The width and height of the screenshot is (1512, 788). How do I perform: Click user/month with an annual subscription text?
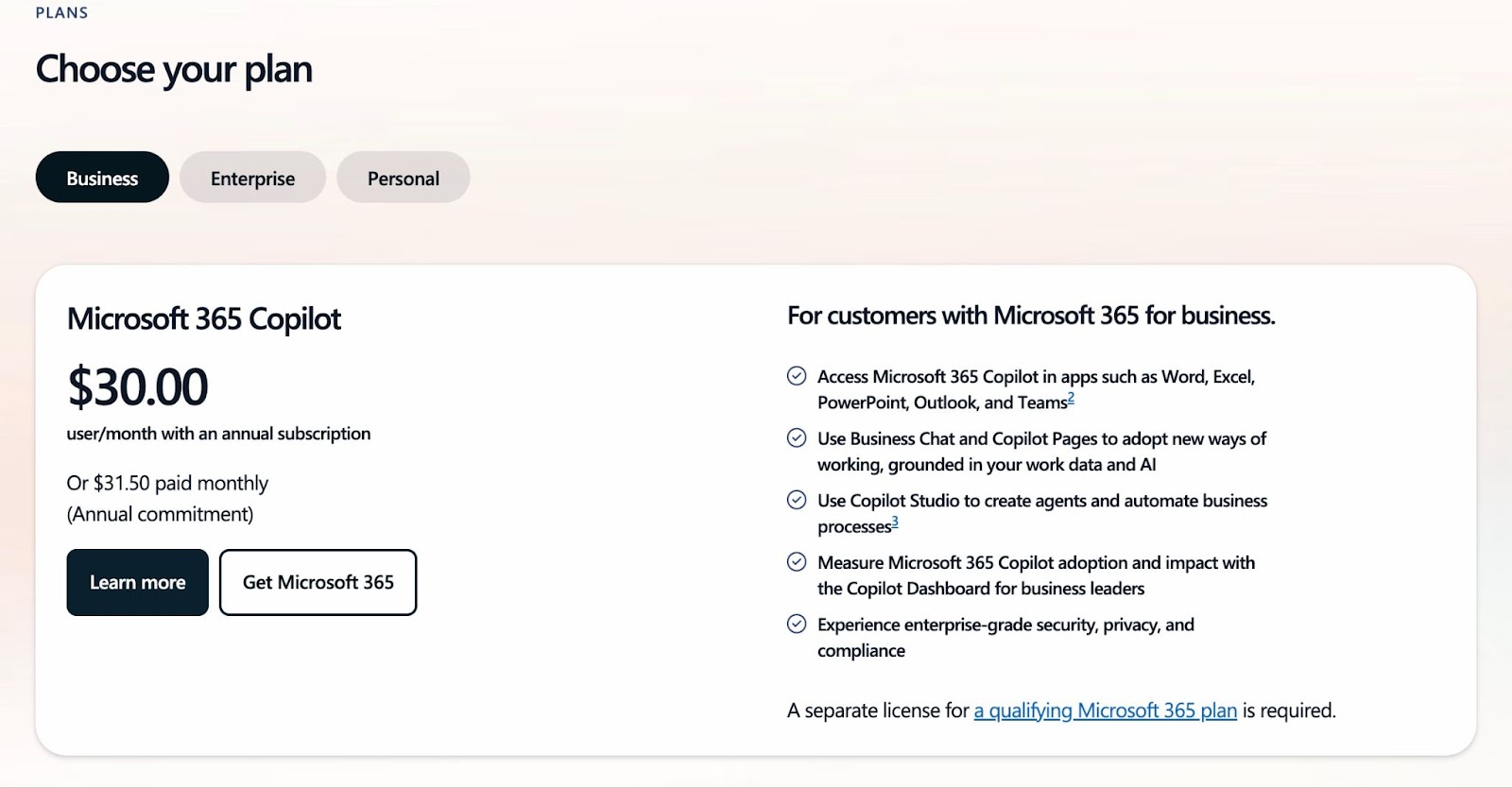click(218, 434)
